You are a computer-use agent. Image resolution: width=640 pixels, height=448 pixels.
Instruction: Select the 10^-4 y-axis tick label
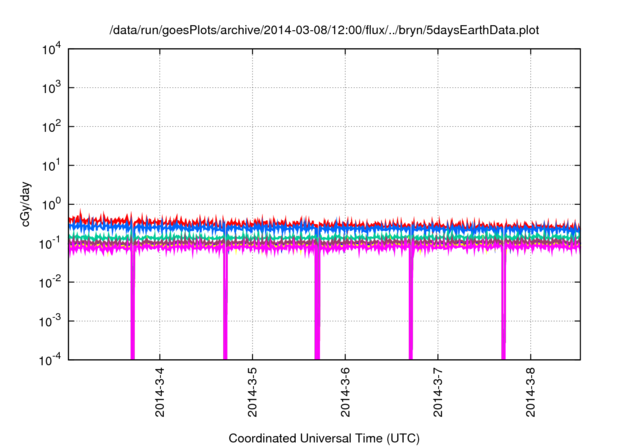click(50, 360)
